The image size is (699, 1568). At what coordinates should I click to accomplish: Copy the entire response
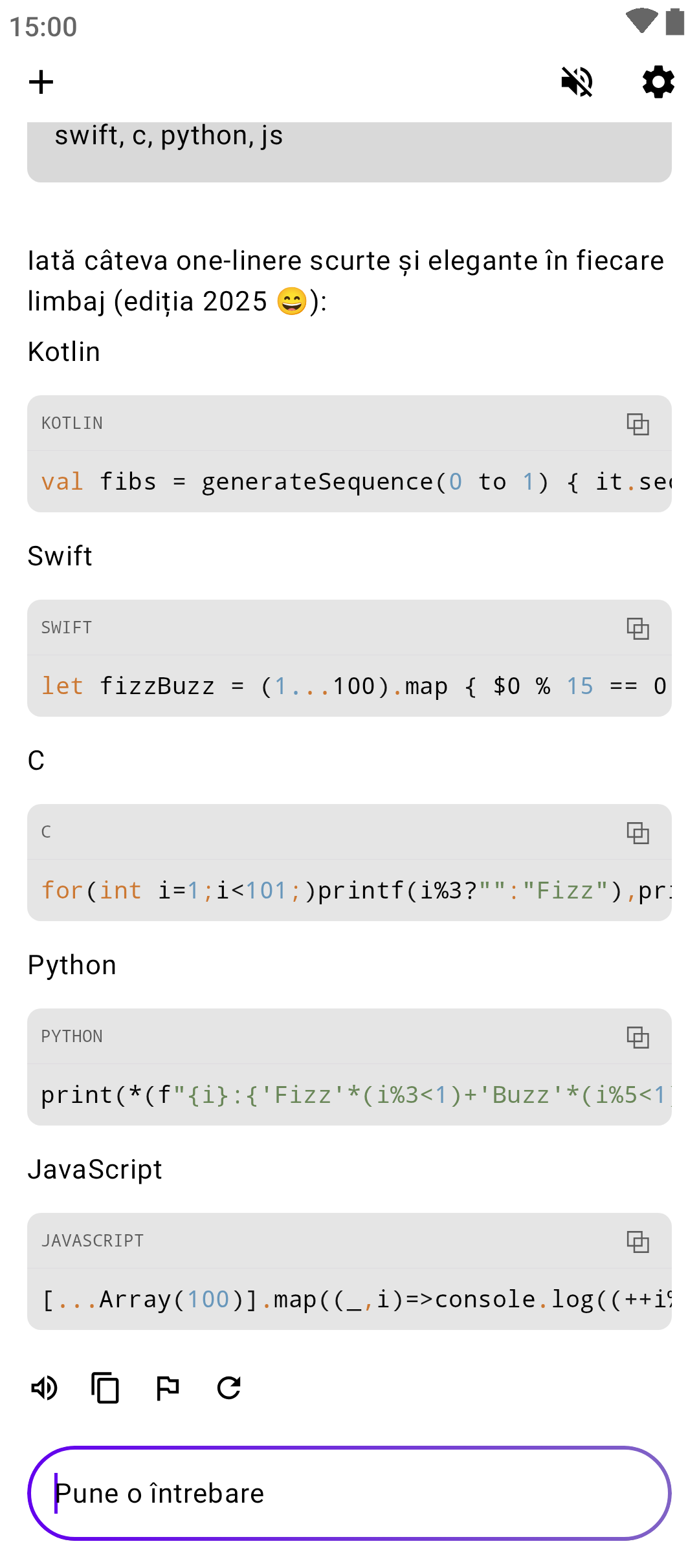[105, 1388]
